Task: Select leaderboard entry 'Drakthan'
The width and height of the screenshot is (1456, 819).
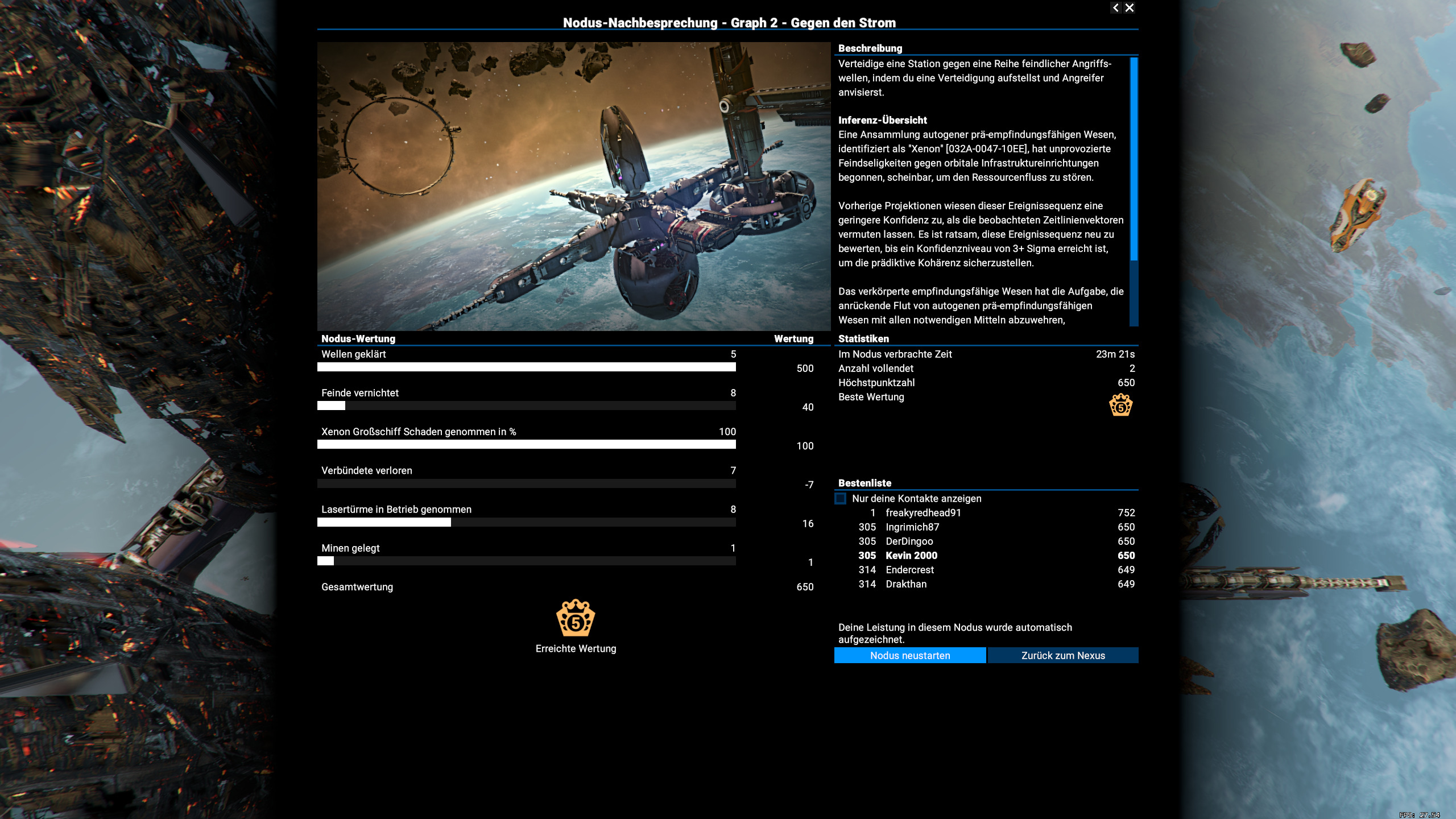Action: [986, 584]
